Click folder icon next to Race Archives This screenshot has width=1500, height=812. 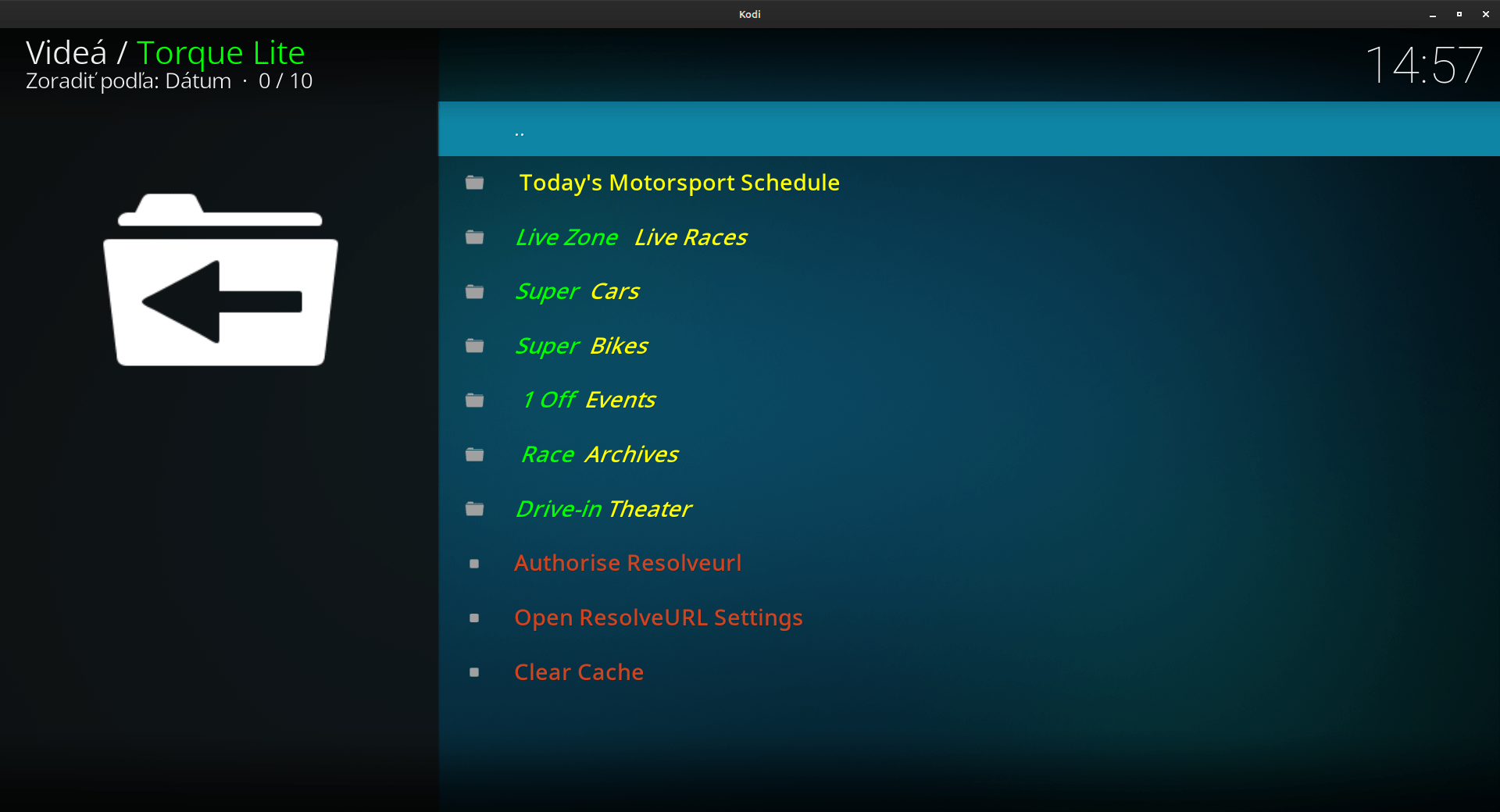point(474,454)
